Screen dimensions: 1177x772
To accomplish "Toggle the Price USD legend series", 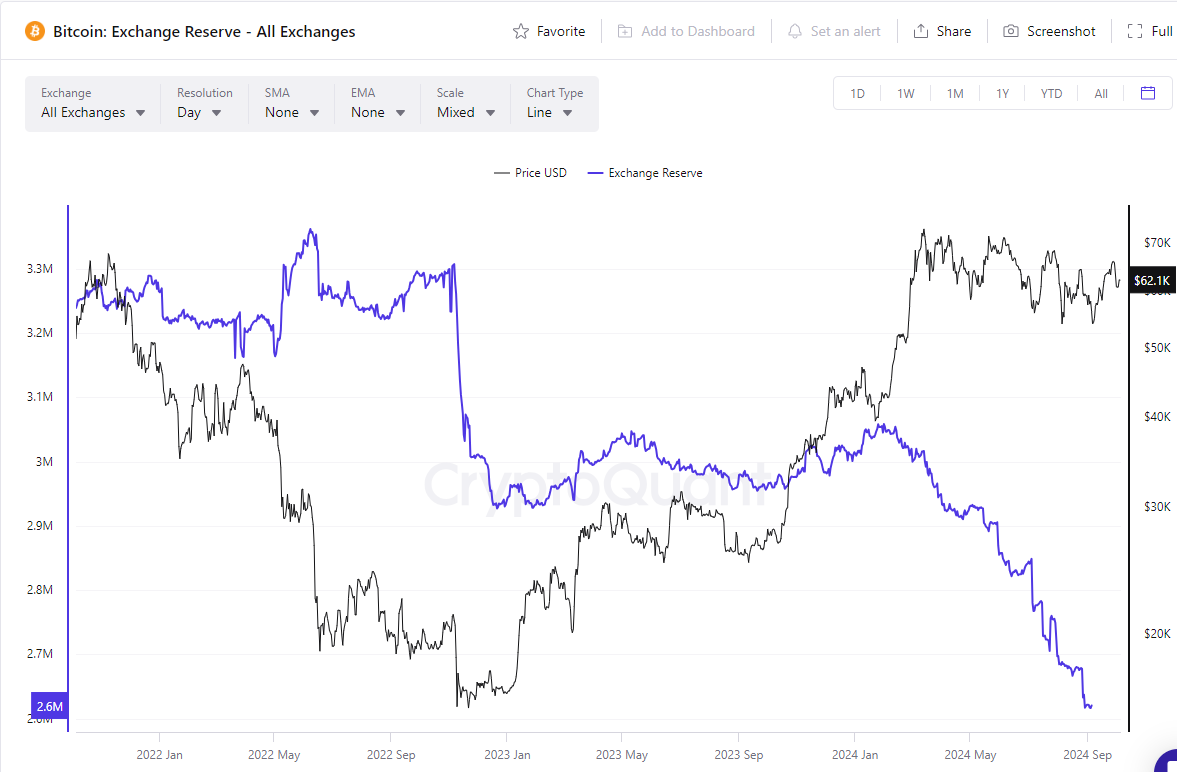I will (531, 173).
